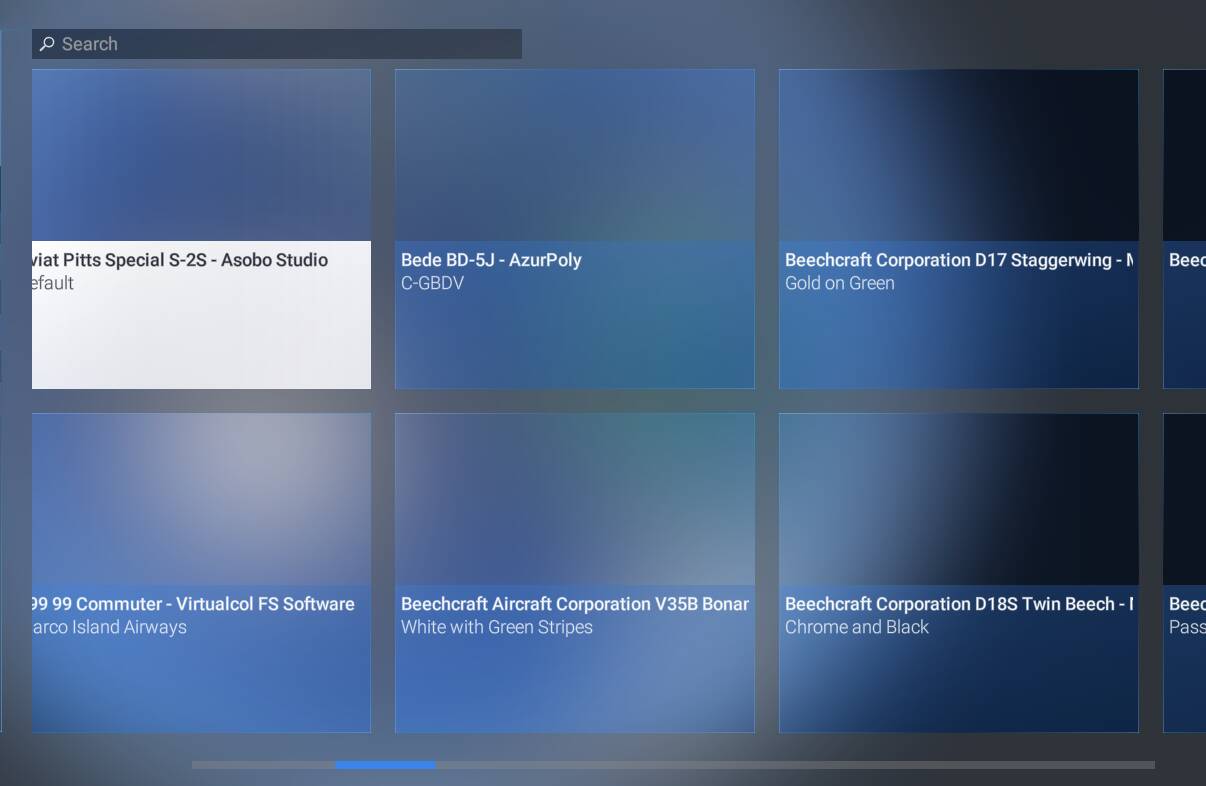Viewport: 1206px width, 786px height.
Task: Open the 99 Commuter Virtualcol FS Software card
Action: (x=201, y=573)
